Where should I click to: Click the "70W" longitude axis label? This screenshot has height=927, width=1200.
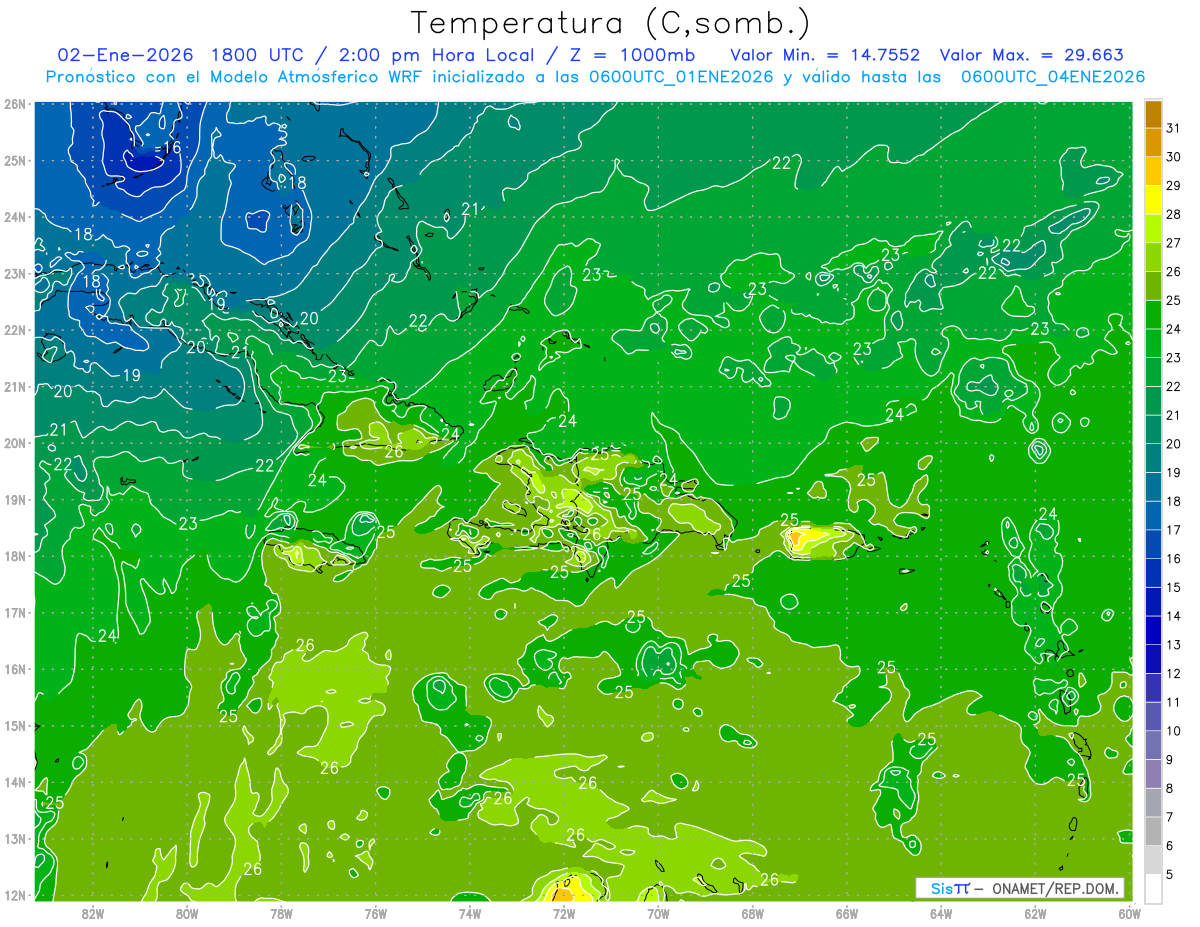click(658, 913)
